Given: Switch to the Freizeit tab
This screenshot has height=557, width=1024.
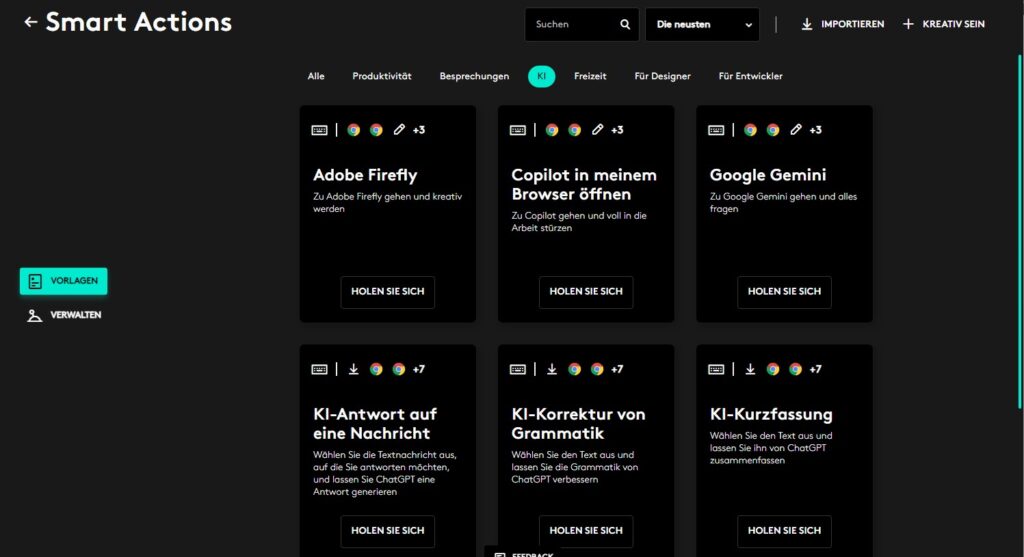Looking at the screenshot, I should pyautogui.click(x=590, y=76).
